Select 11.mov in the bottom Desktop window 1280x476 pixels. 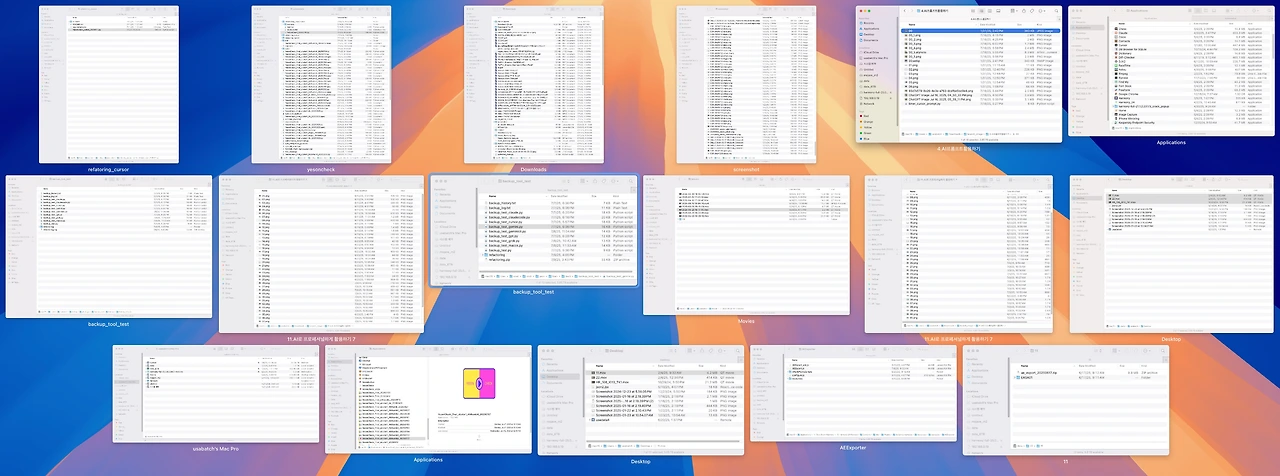pos(665,372)
